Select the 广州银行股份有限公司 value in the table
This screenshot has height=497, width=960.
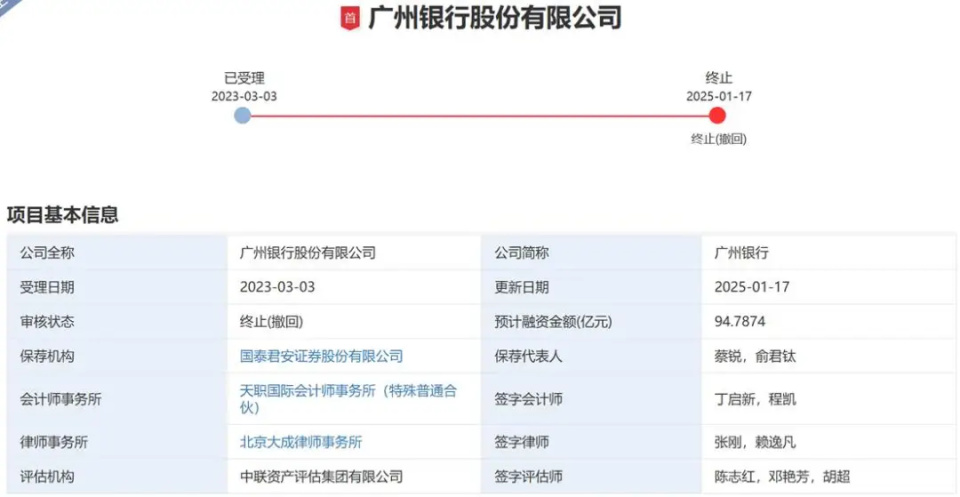tap(308, 252)
